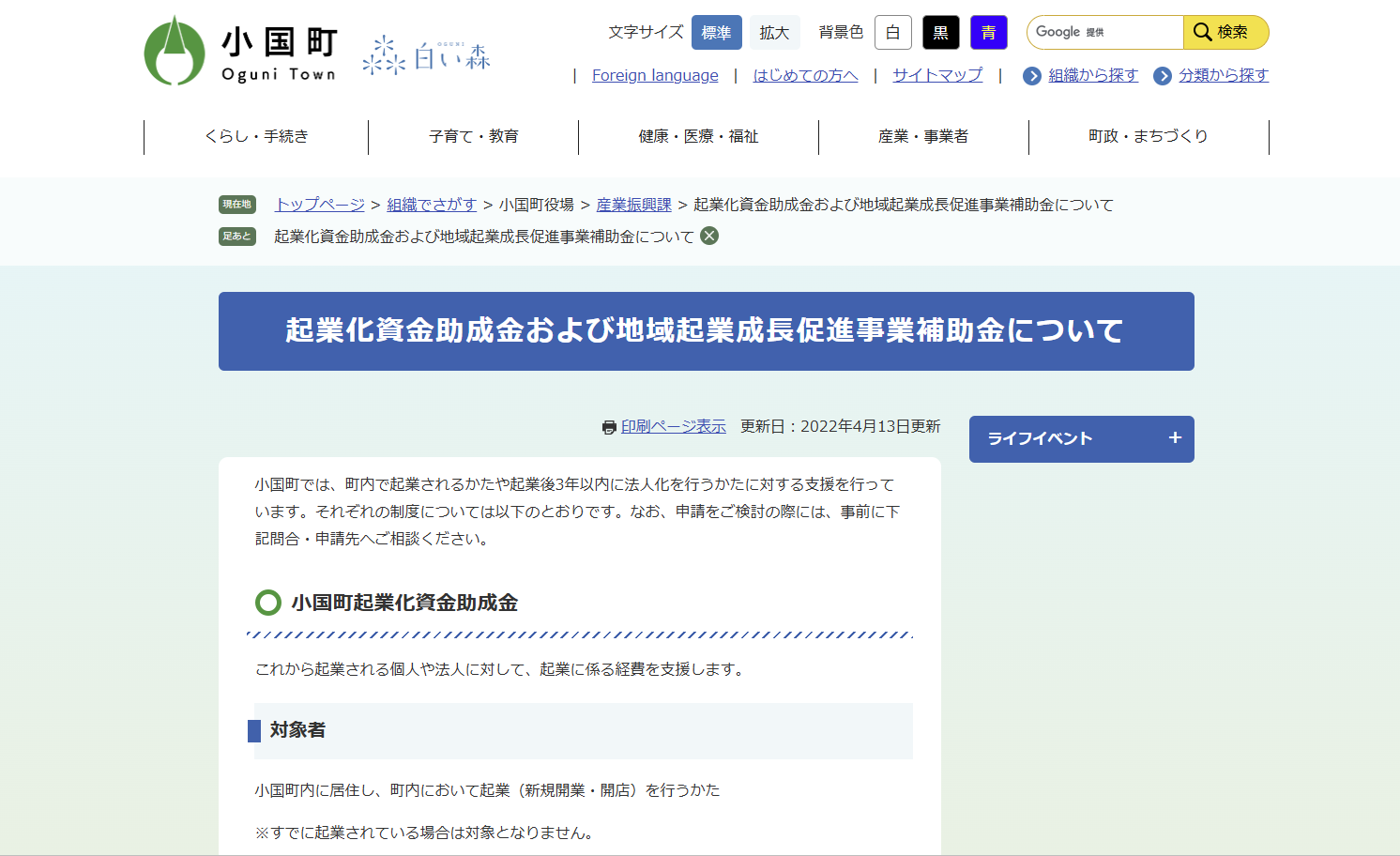Open the 白い森 snowflake logo
Image resolution: width=1400 pixels, height=856 pixels.
click(x=427, y=55)
